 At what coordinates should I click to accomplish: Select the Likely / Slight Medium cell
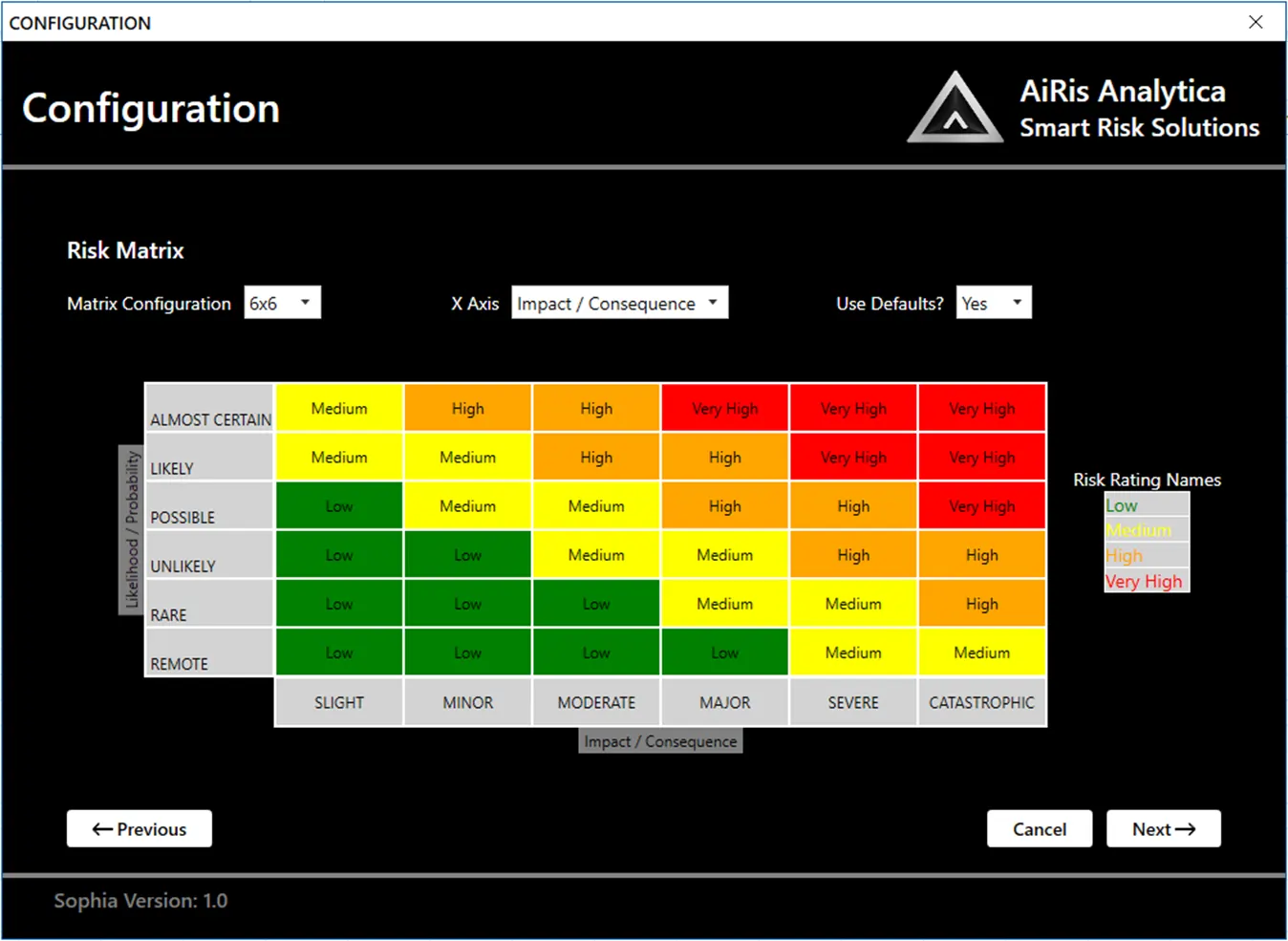pos(339,457)
